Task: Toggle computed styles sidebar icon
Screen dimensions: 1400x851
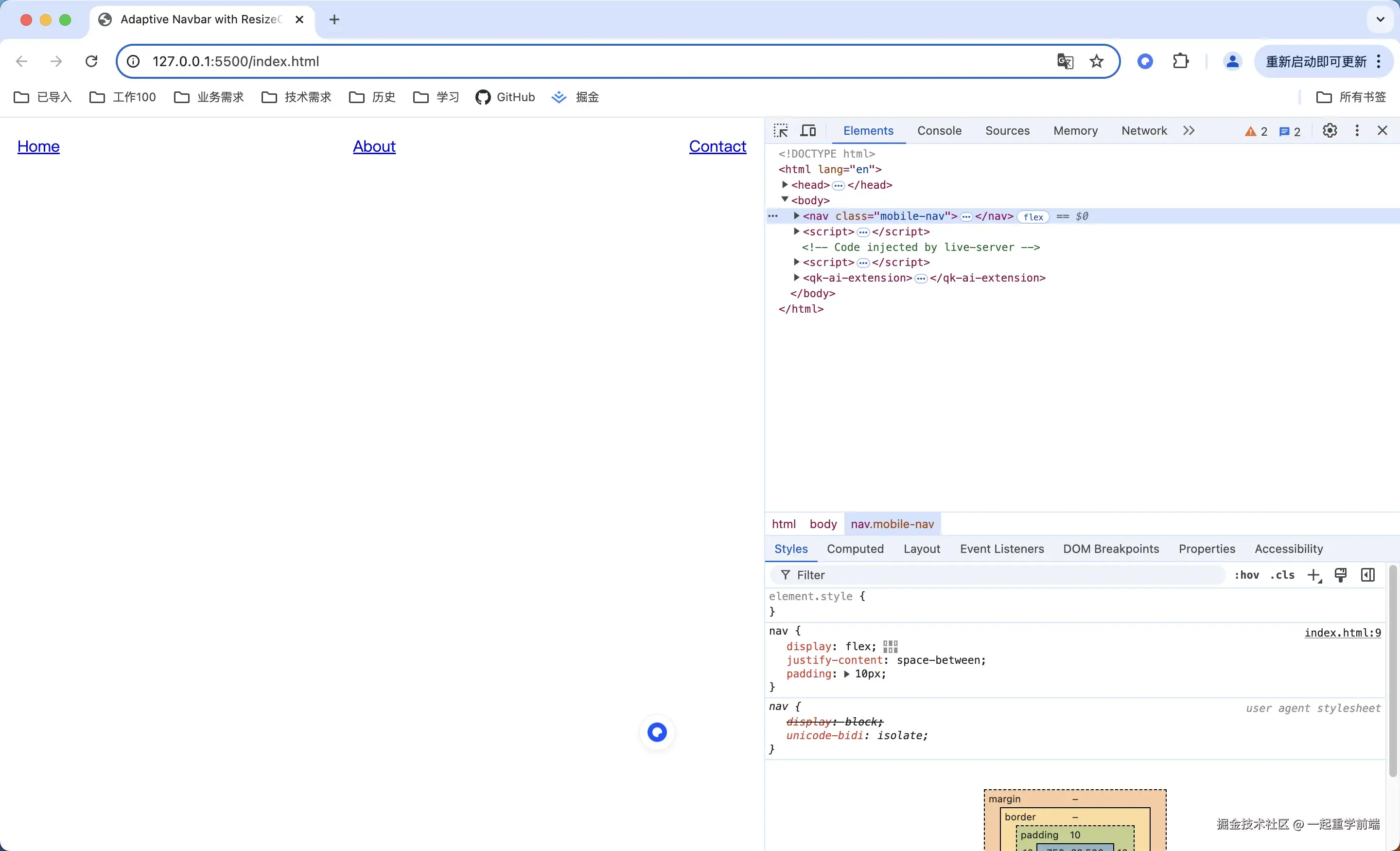Action: pos(1368,575)
